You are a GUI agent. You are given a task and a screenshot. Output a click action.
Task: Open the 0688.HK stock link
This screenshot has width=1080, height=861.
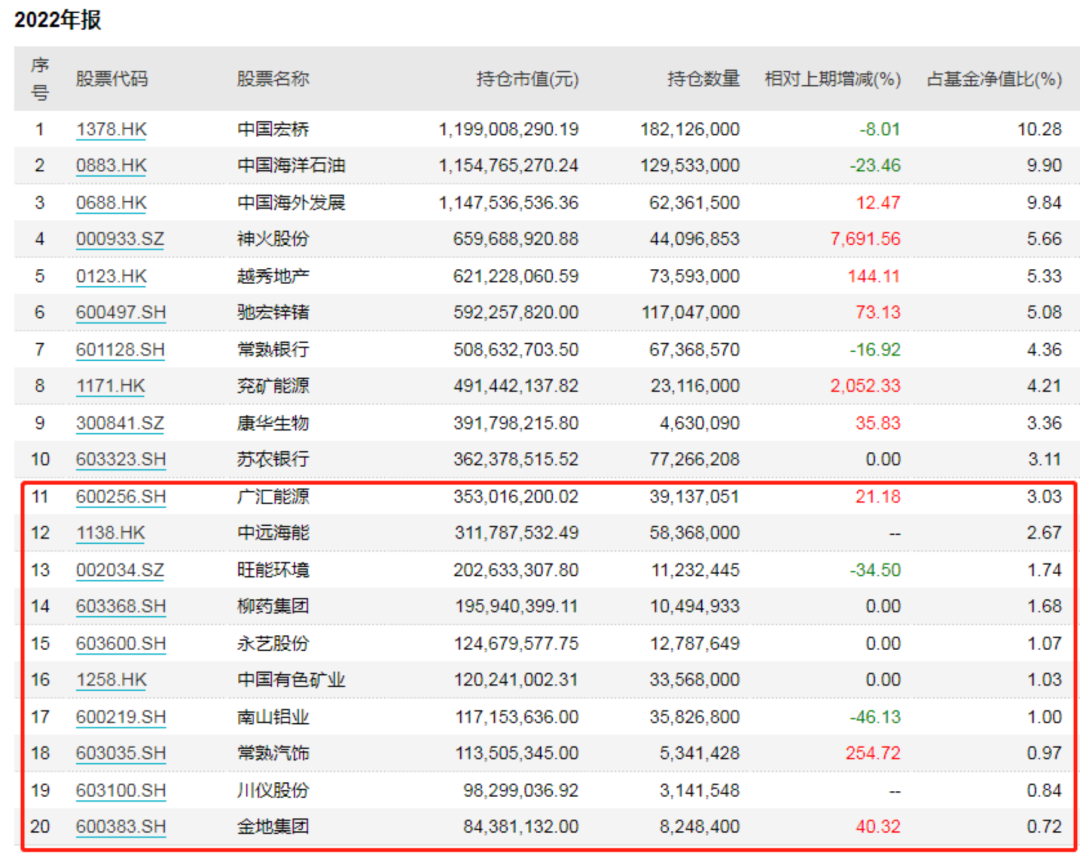click(111, 203)
